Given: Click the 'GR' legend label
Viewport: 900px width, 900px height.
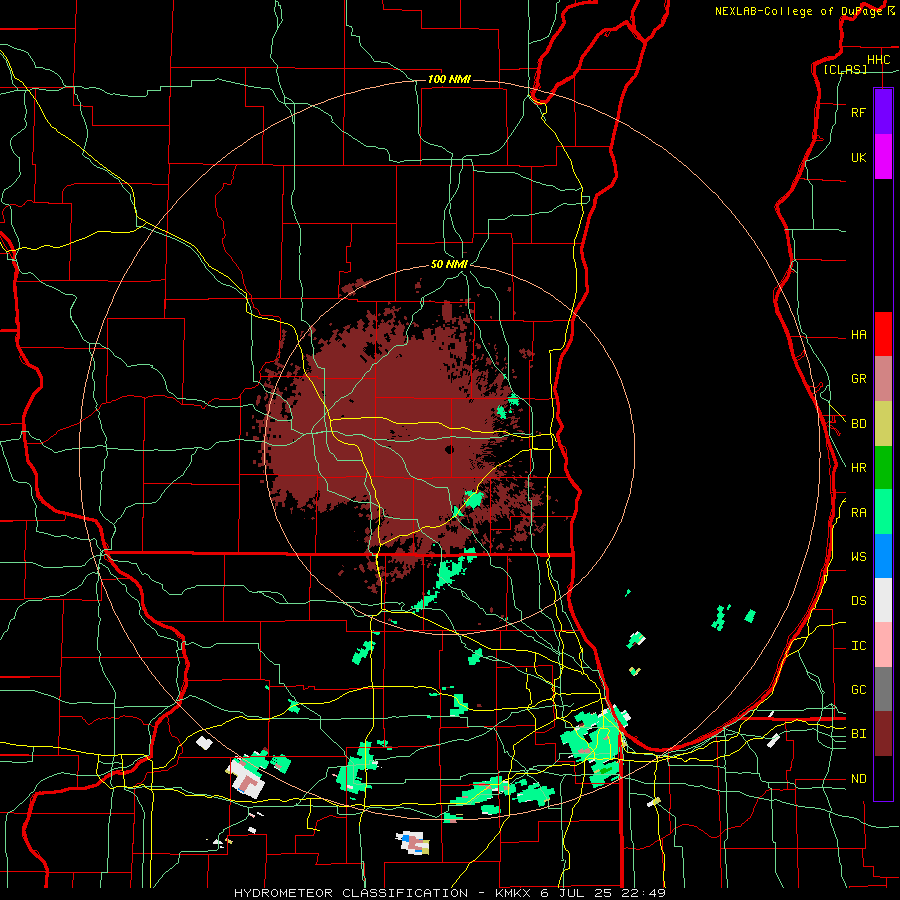Looking at the screenshot, I should tap(858, 379).
